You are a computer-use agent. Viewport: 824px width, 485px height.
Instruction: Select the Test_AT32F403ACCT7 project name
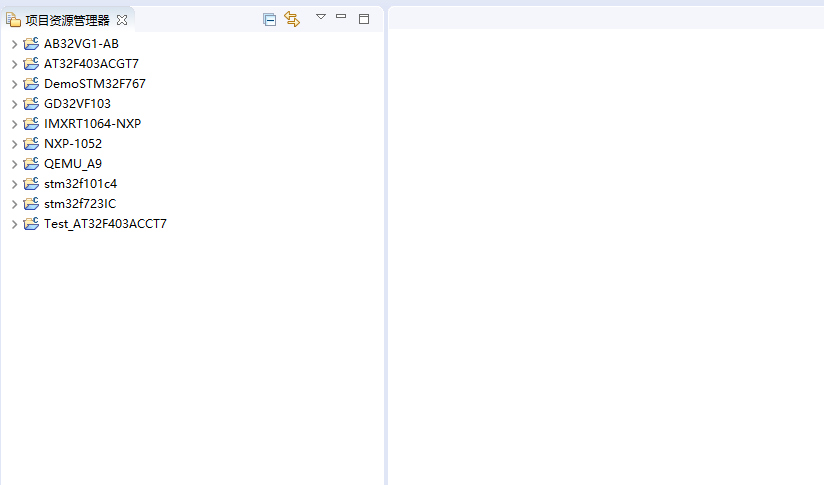point(105,224)
